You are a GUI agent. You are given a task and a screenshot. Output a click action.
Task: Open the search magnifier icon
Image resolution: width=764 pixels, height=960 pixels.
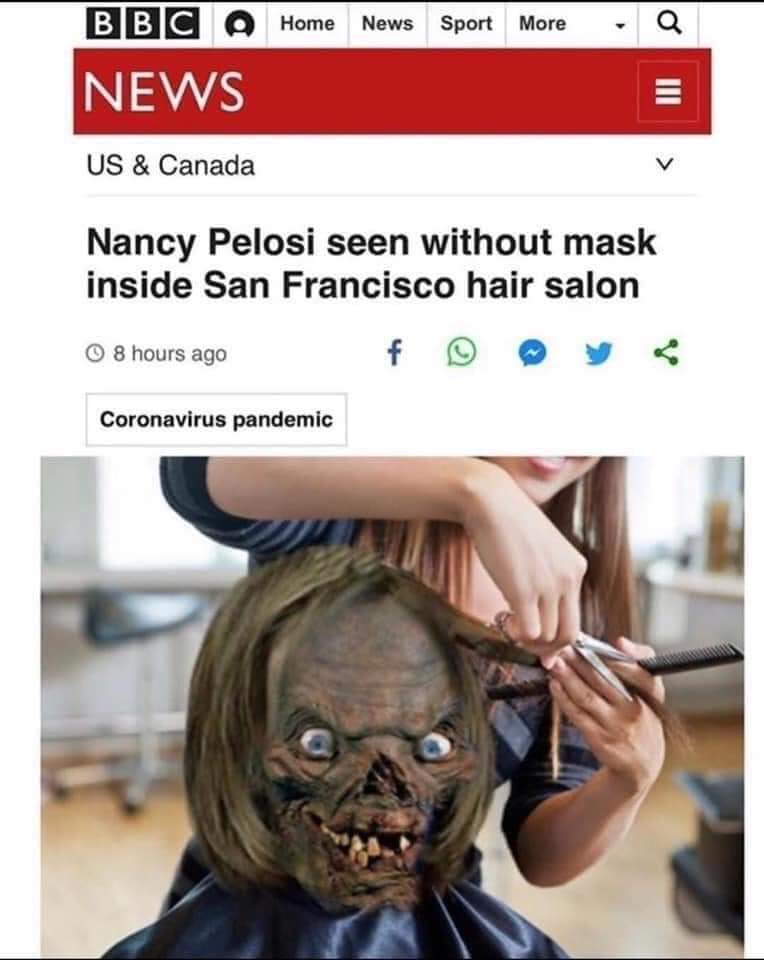(x=668, y=23)
